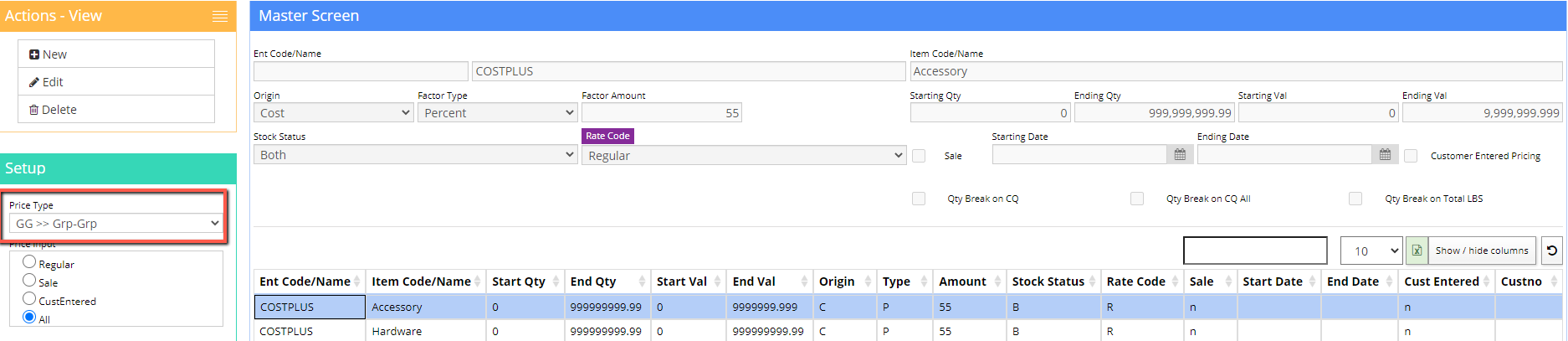Click the hamburger menu icon in Actions header

click(219, 16)
